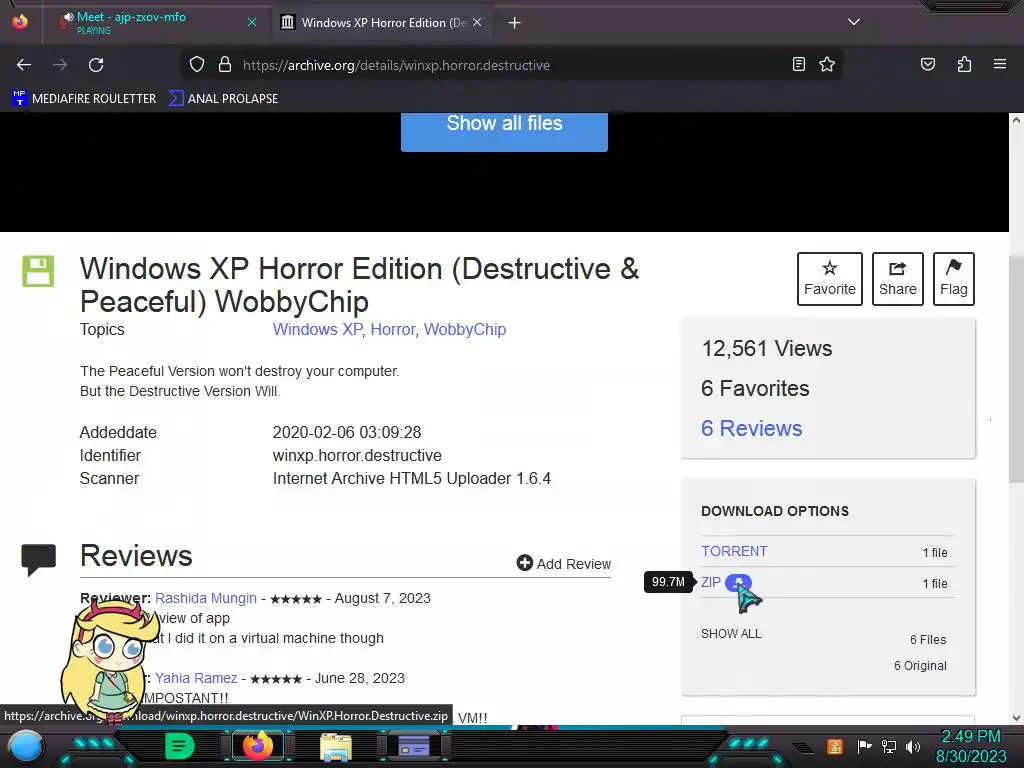The height and width of the screenshot is (768, 1024).
Task: Click the page vertical scrollbar thumb
Action: [1016, 369]
